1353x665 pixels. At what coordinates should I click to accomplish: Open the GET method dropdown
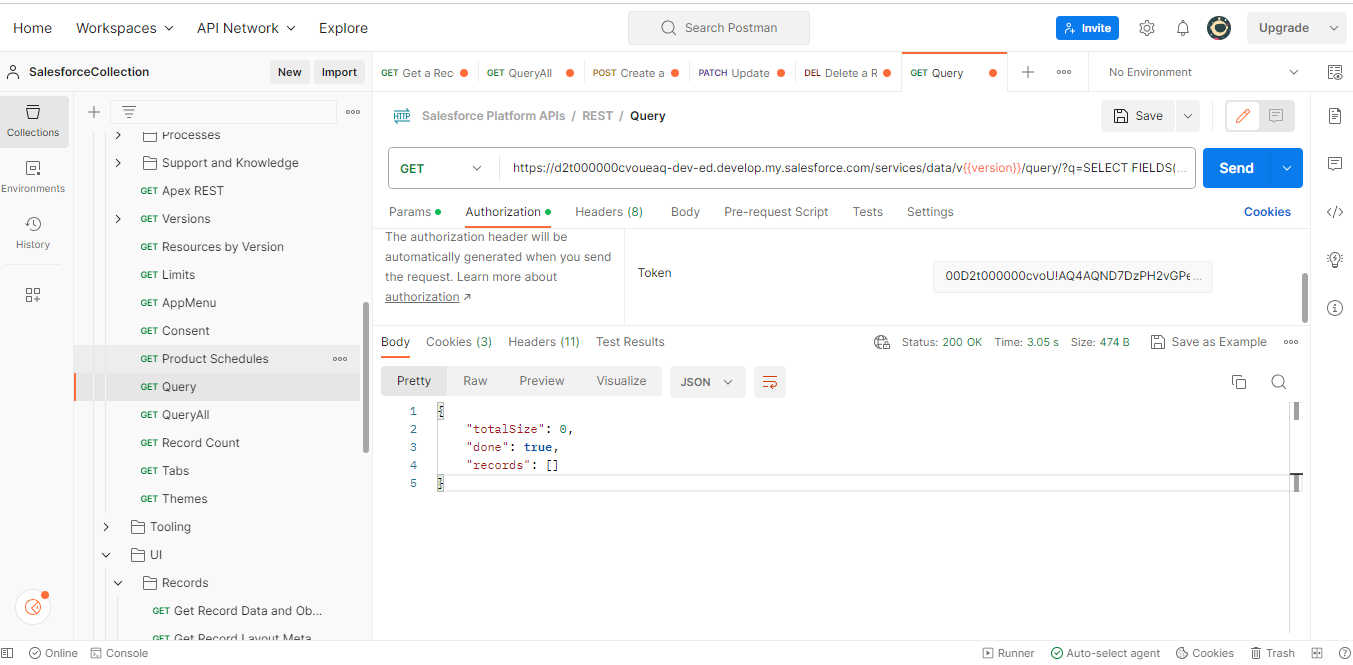click(439, 168)
